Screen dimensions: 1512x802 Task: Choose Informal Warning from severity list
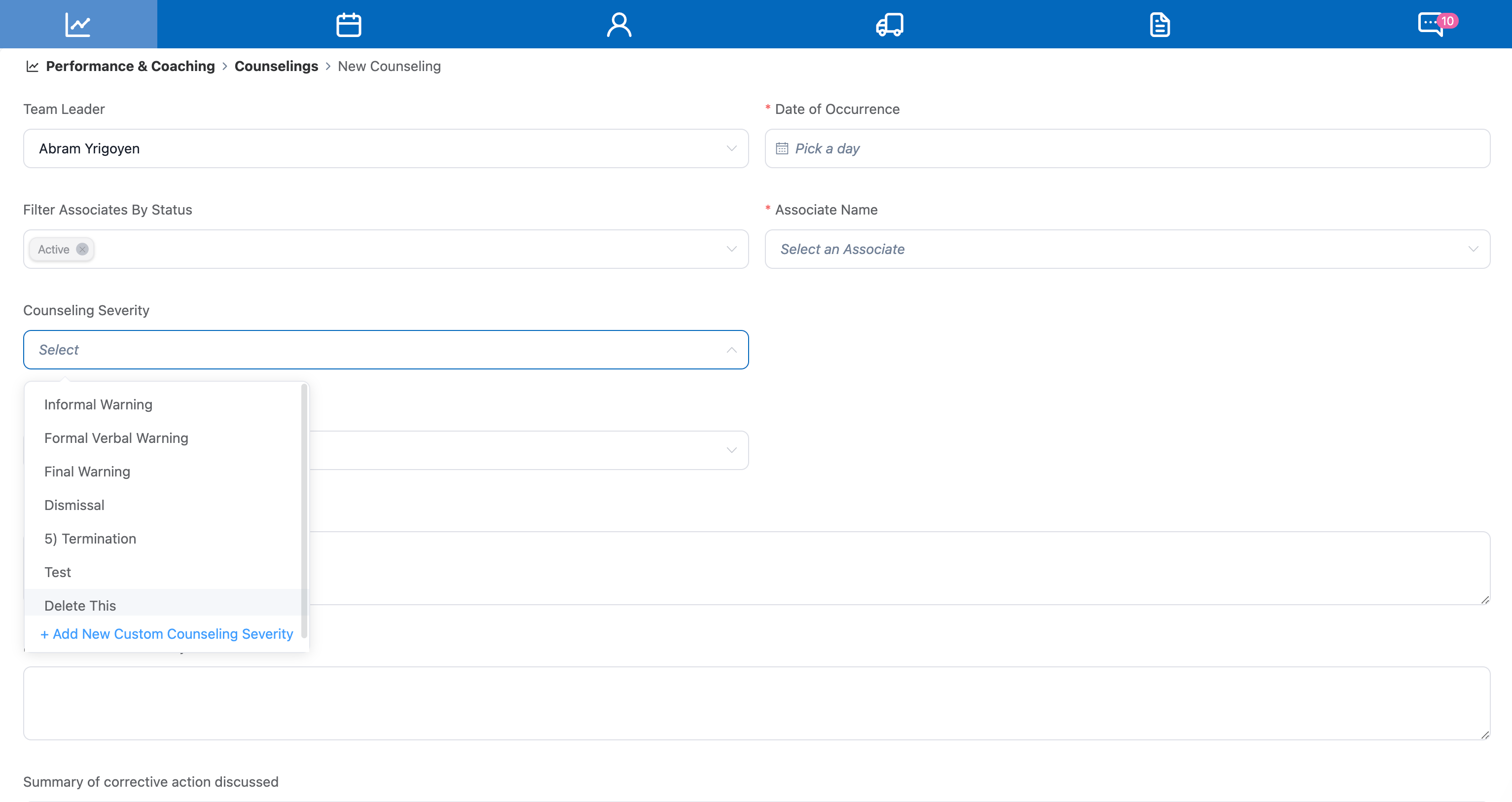tap(98, 404)
